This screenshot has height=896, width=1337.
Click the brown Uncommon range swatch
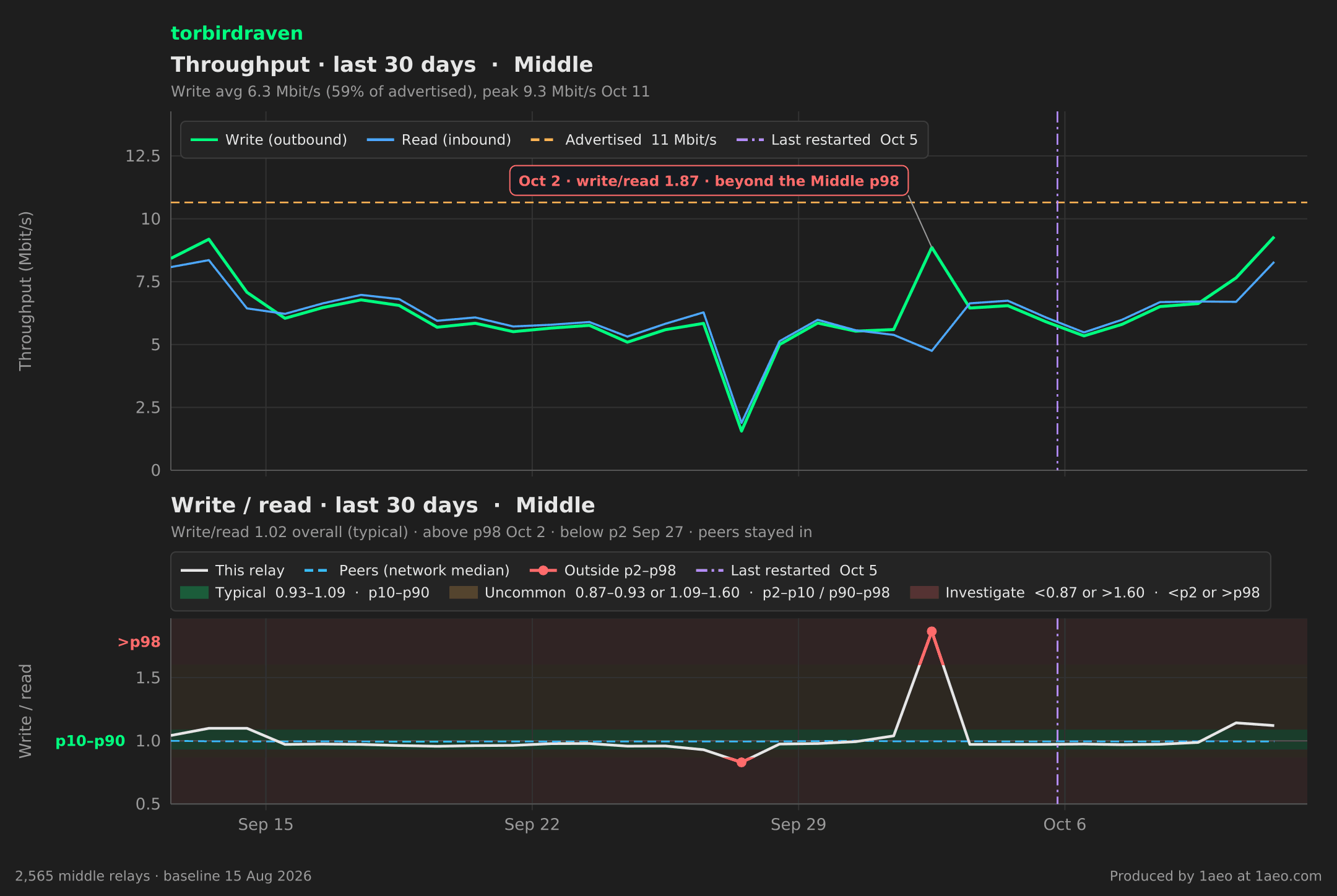(464, 593)
